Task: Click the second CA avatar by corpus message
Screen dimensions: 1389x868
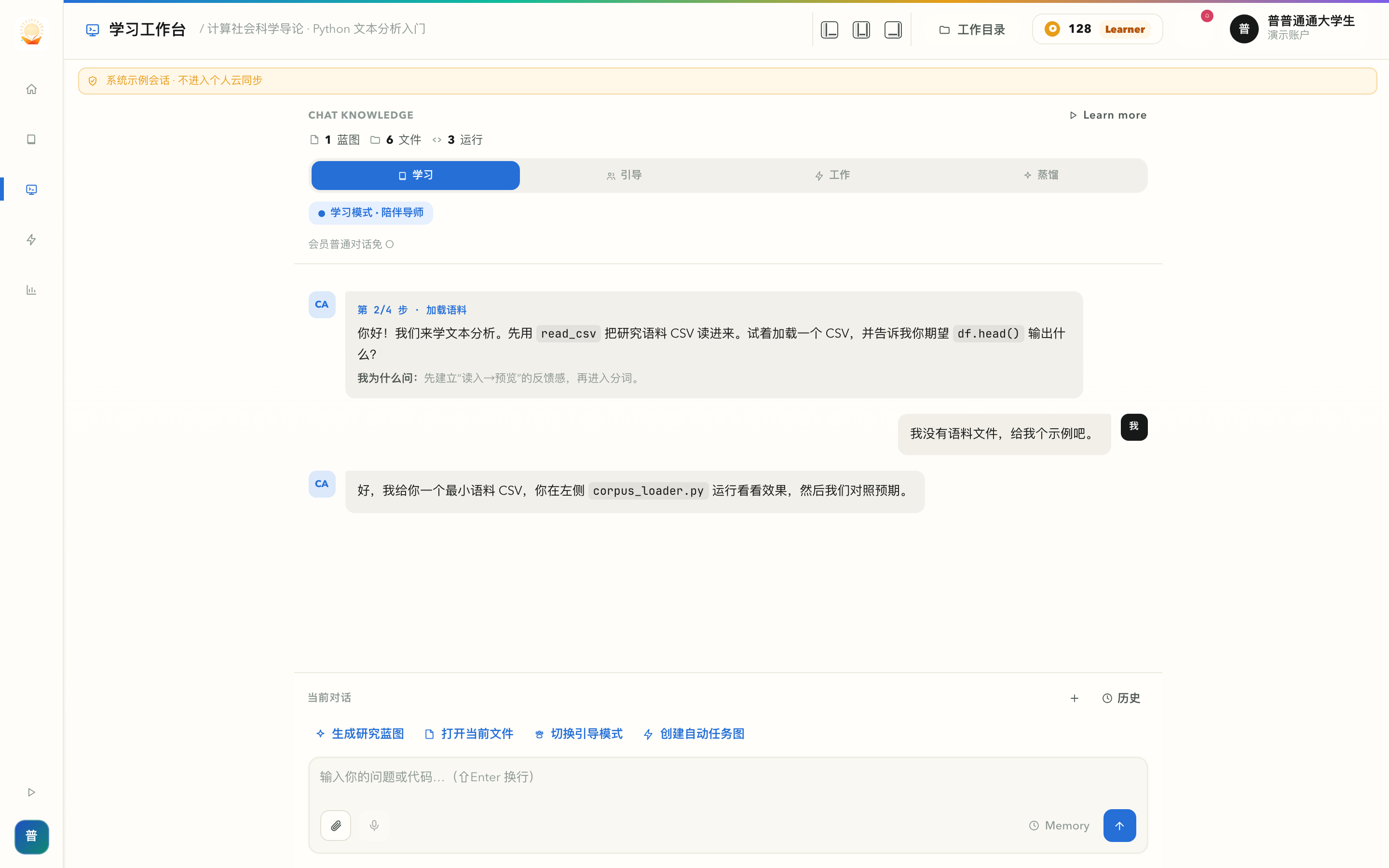Action: (x=322, y=484)
